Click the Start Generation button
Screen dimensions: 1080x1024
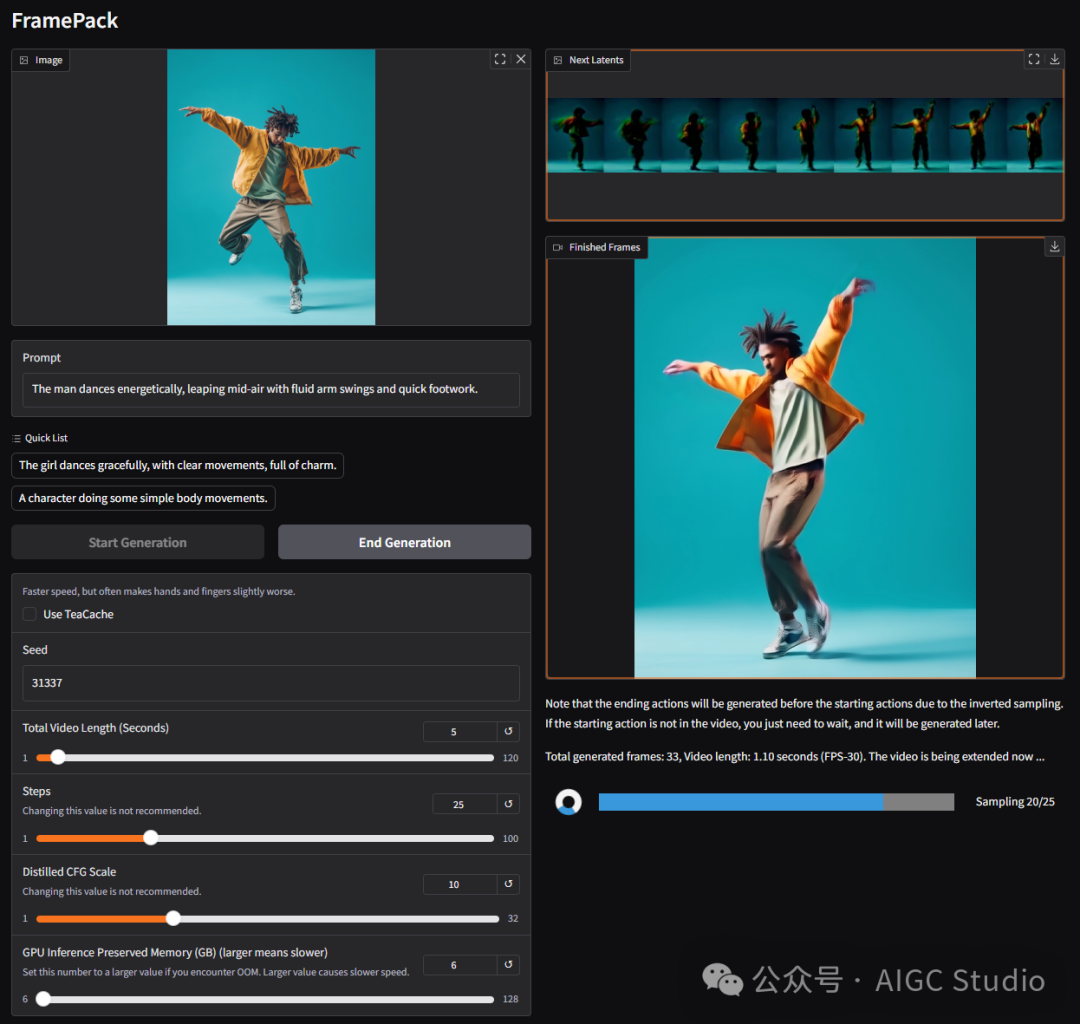pyautogui.click(x=138, y=542)
